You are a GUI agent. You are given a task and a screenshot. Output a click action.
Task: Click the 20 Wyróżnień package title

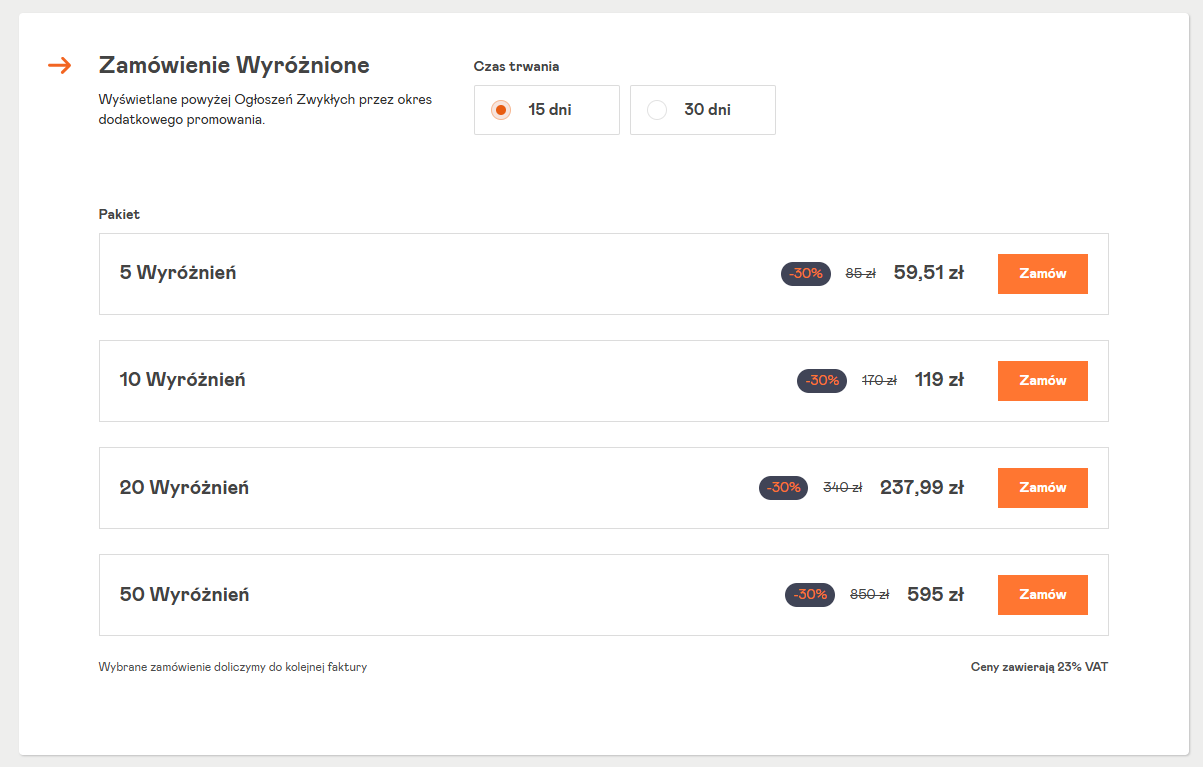[x=184, y=488]
